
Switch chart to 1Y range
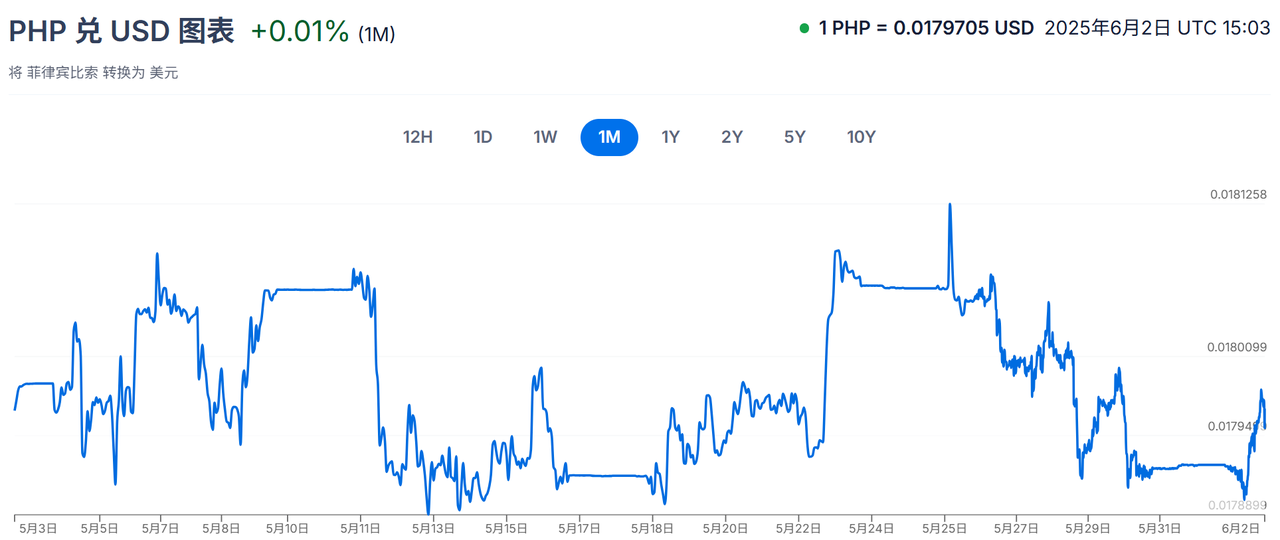671,137
